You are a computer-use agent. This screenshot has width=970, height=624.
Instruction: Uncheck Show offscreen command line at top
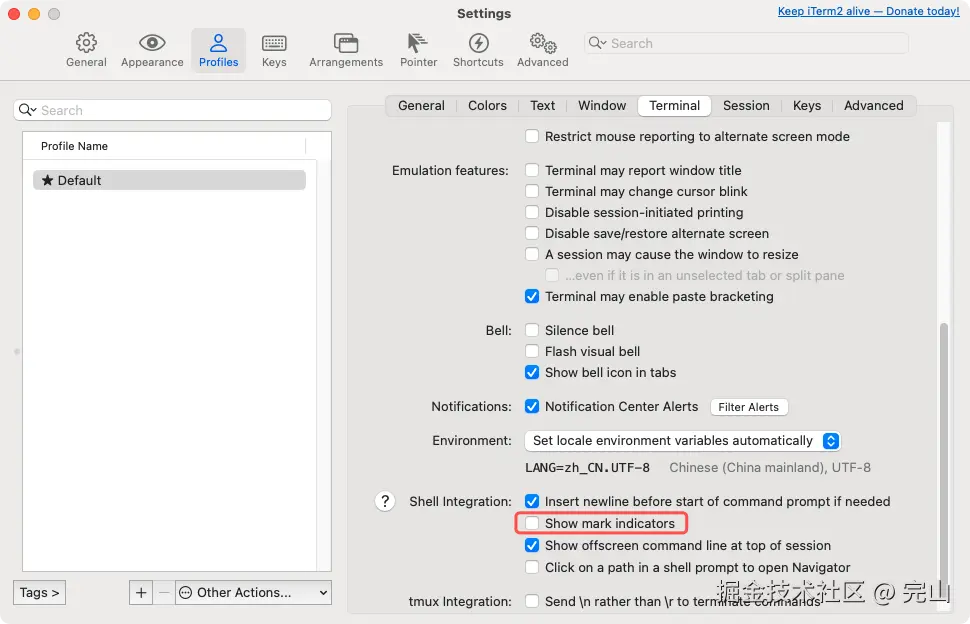tap(531, 545)
